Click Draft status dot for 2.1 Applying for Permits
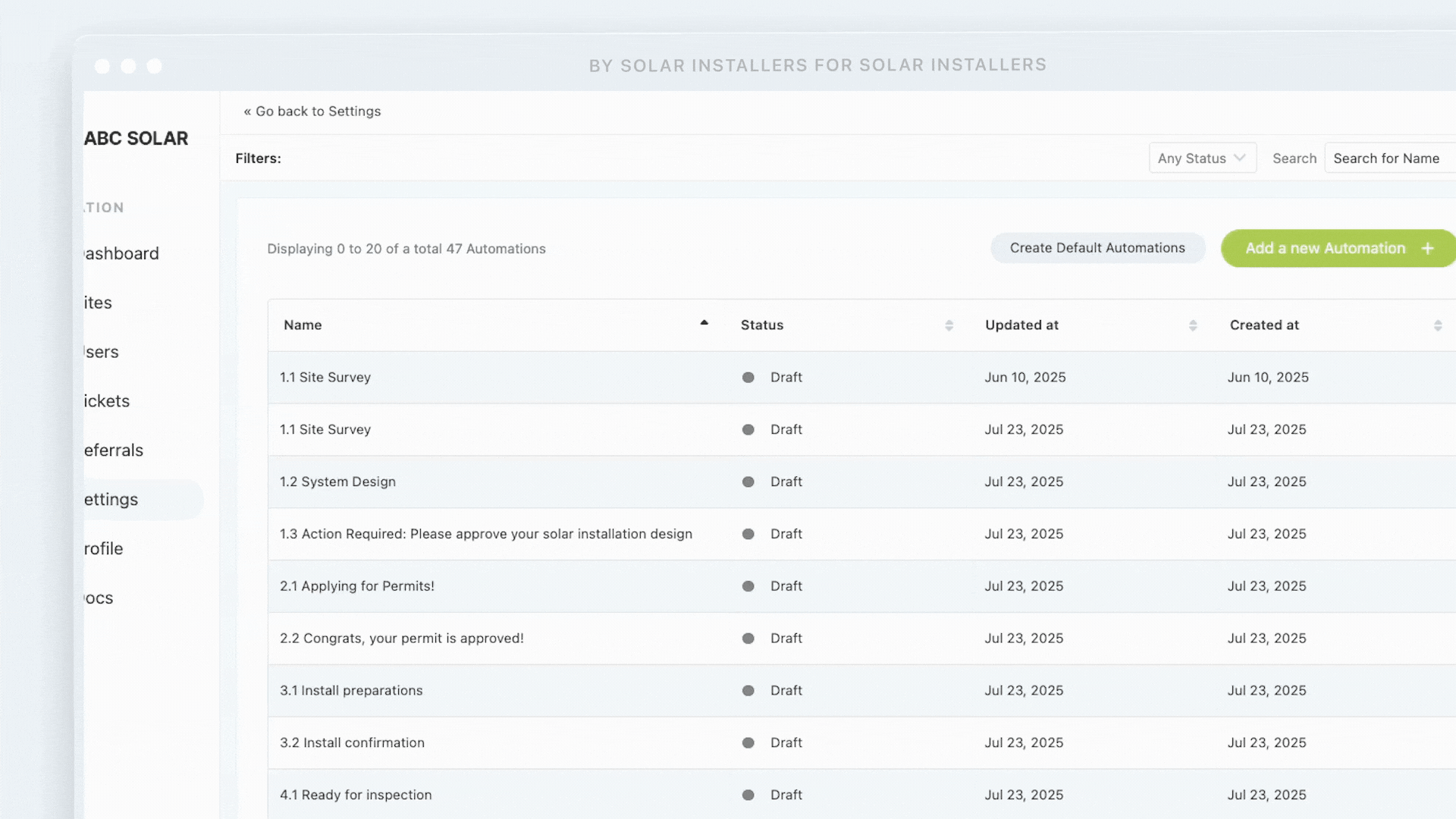The width and height of the screenshot is (1456, 819). [748, 586]
